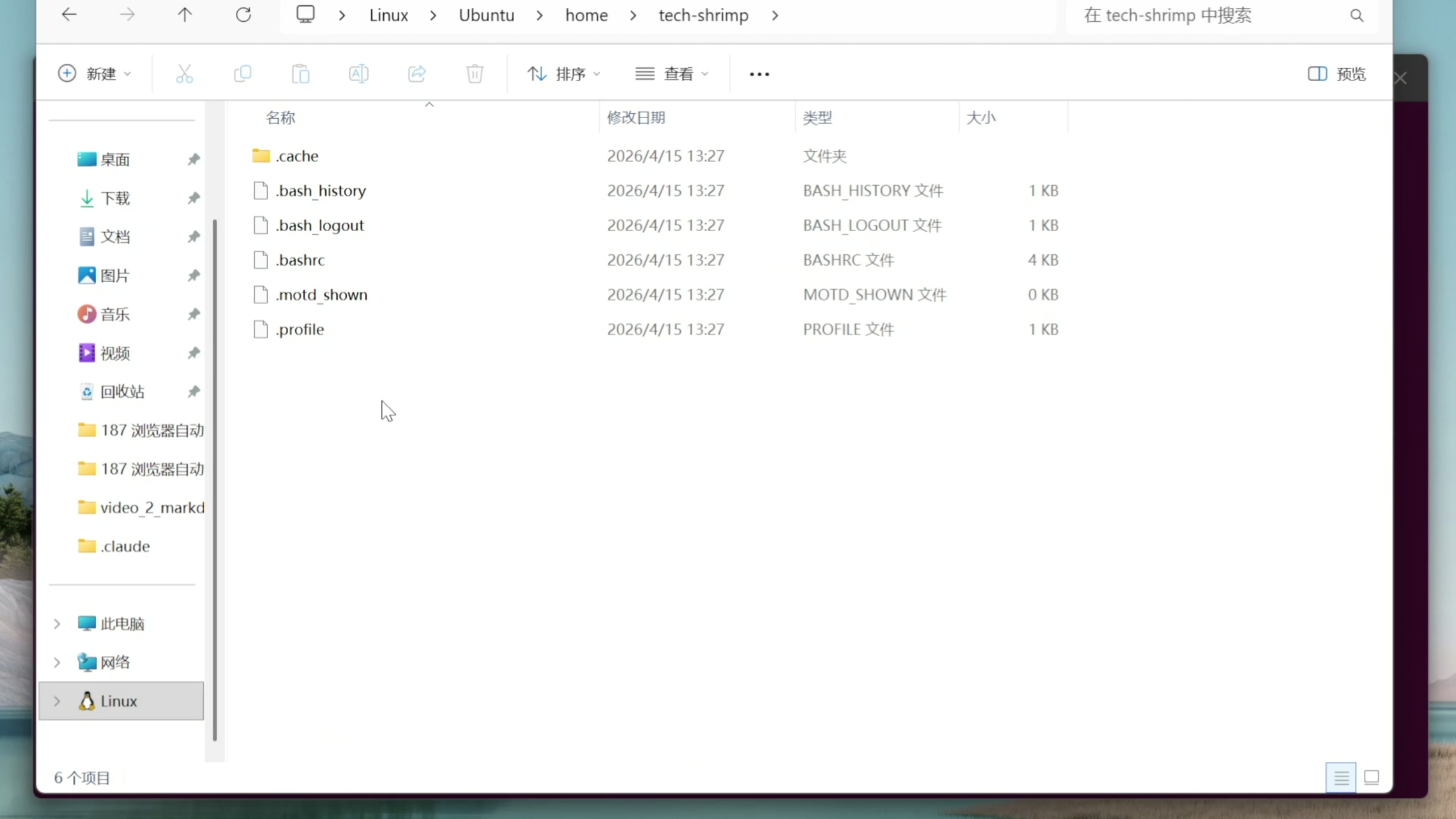This screenshot has width=1456, height=819.
Task: Click the Copy icon in toolbar
Action: (243, 74)
